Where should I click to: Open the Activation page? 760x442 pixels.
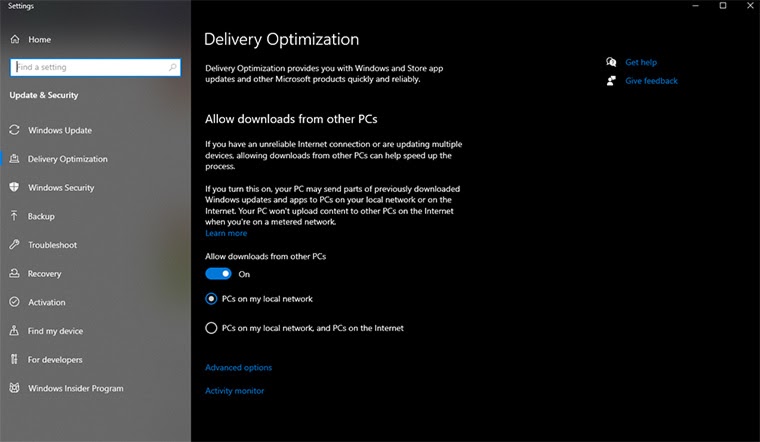(x=47, y=302)
